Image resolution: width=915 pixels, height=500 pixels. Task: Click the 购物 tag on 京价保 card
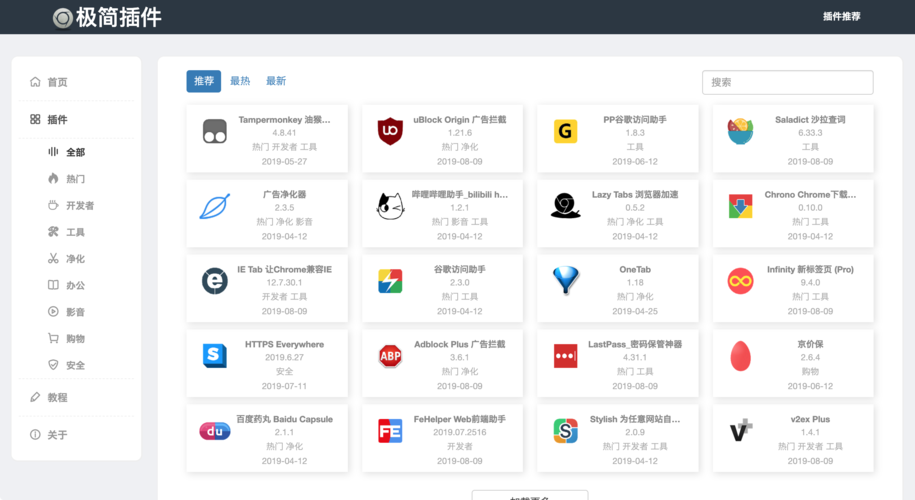pyautogui.click(x=810, y=372)
